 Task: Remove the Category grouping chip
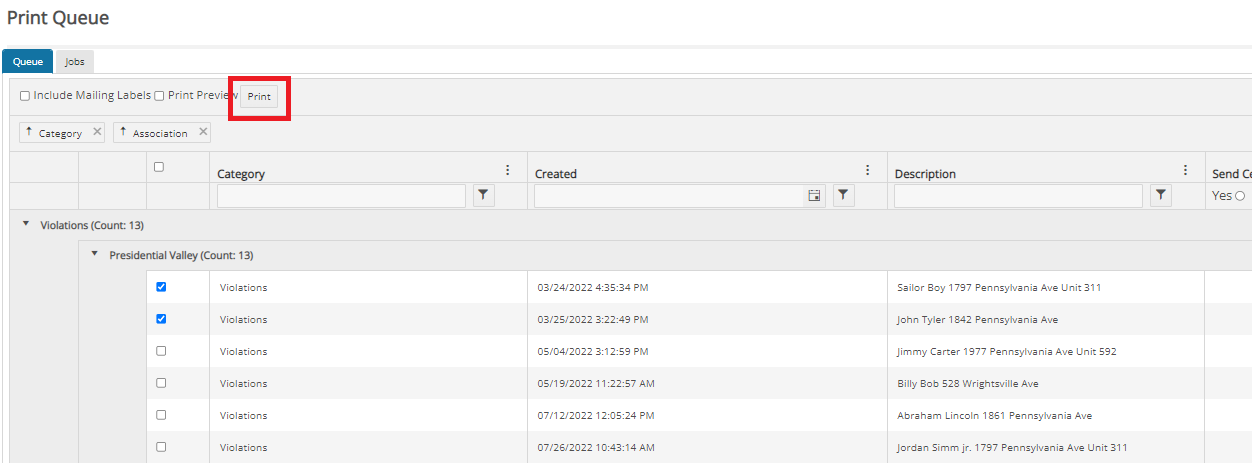[97, 132]
